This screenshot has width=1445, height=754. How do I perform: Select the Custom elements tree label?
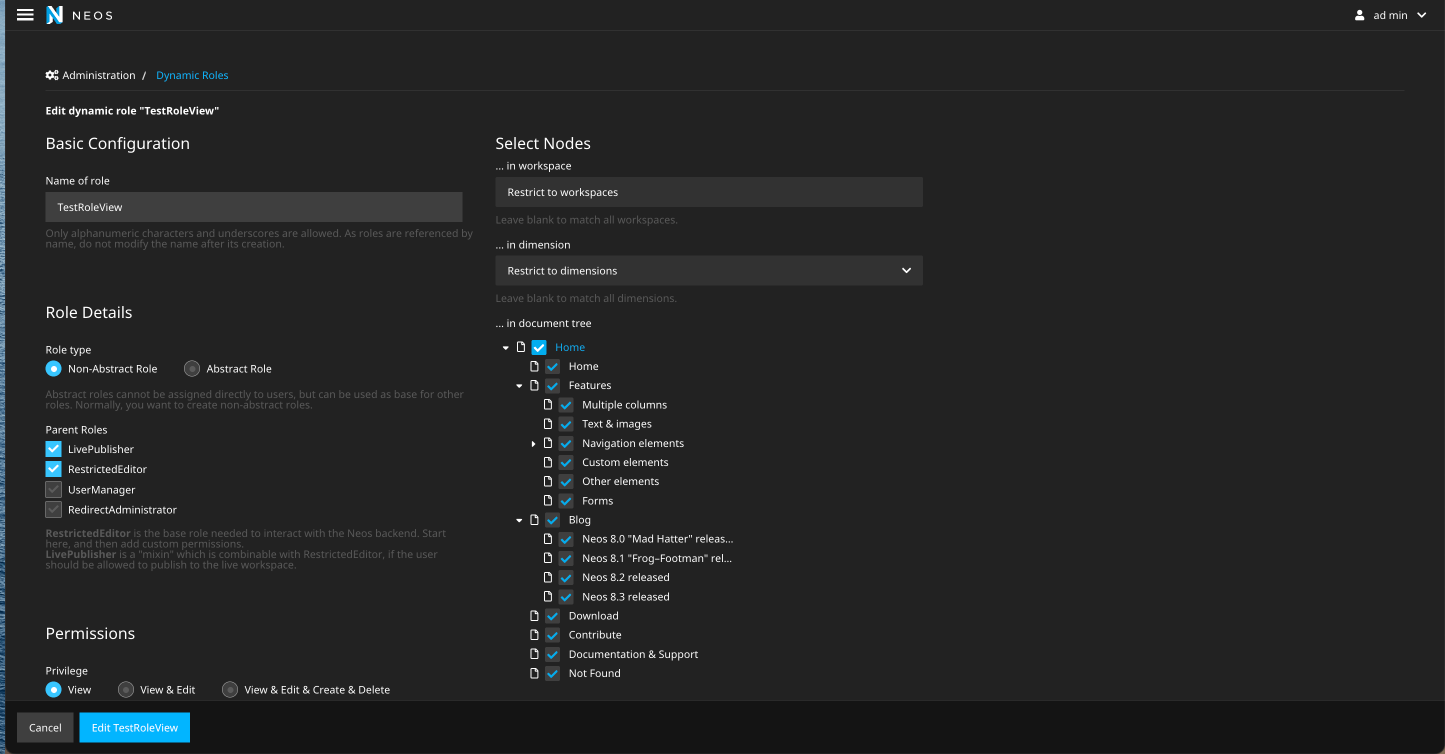(x=625, y=462)
